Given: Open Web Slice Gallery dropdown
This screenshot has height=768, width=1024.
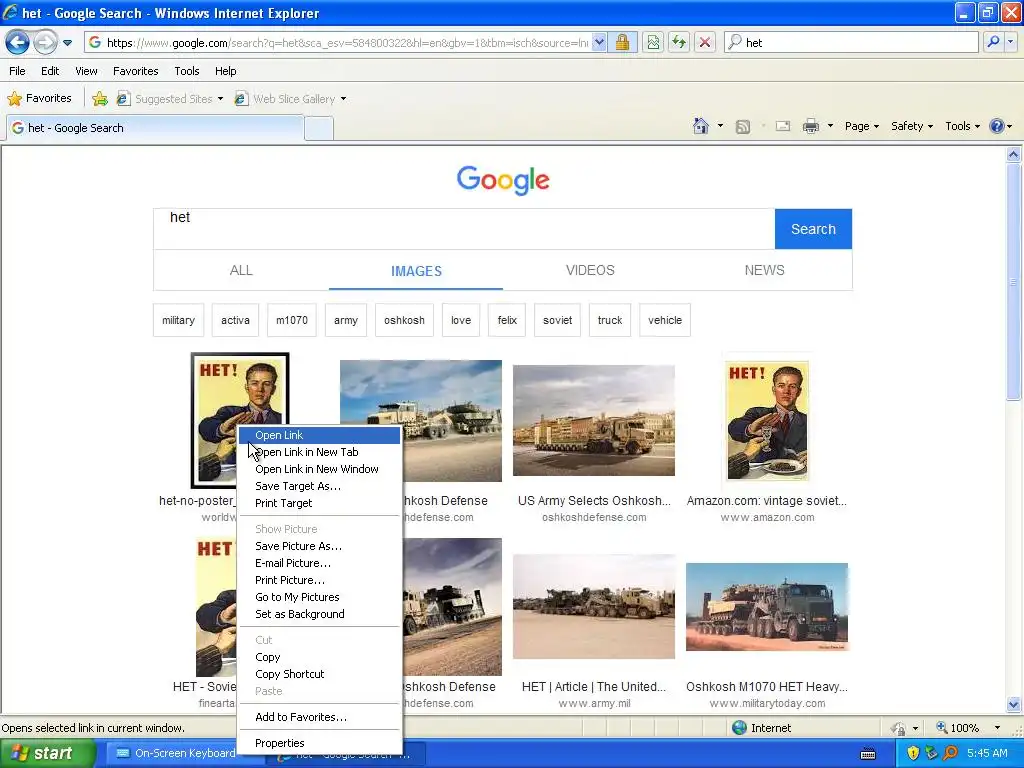Looking at the screenshot, I should click(291, 99).
